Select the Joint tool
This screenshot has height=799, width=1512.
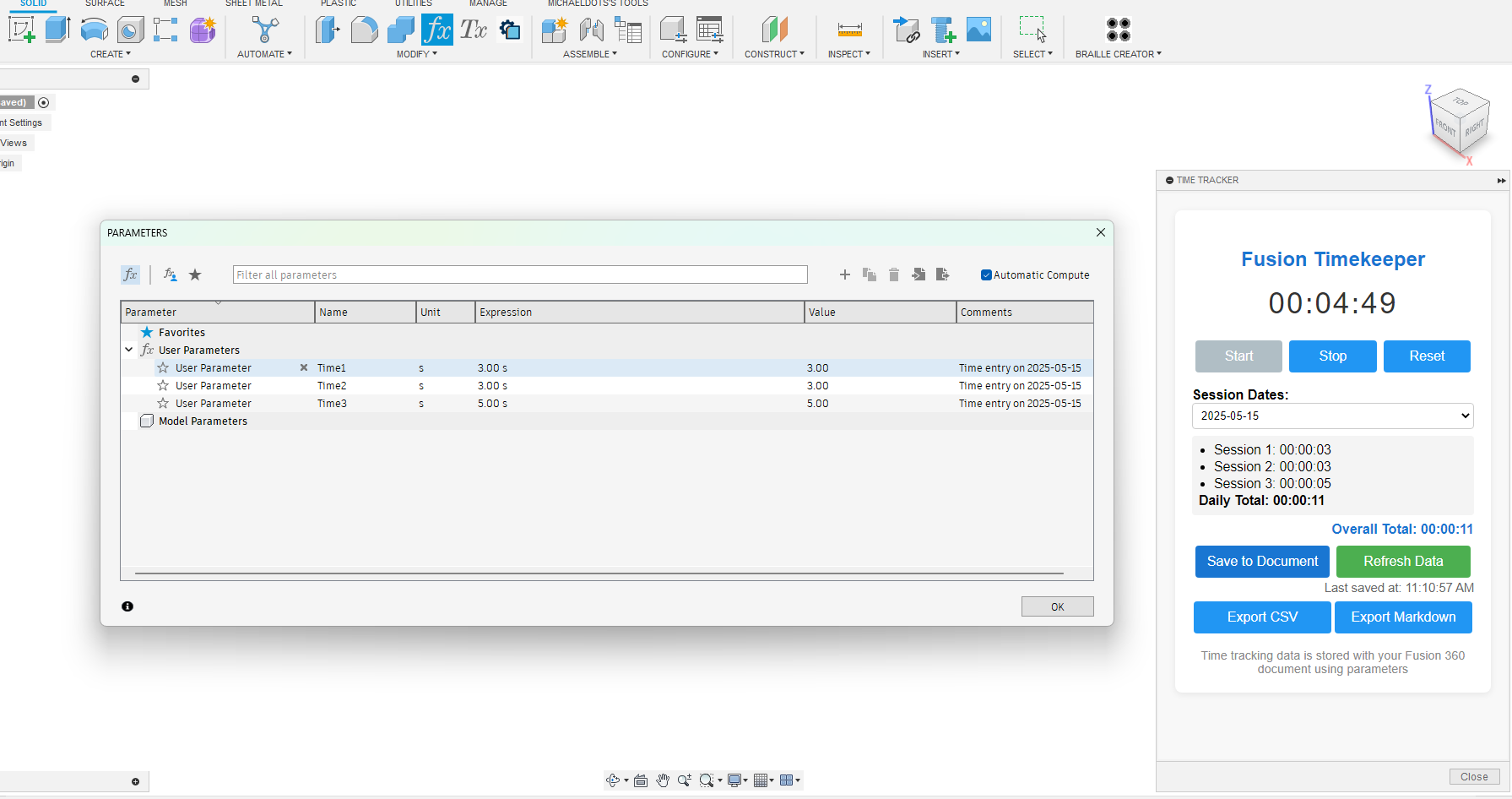pyautogui.click(x=591, y=30)
